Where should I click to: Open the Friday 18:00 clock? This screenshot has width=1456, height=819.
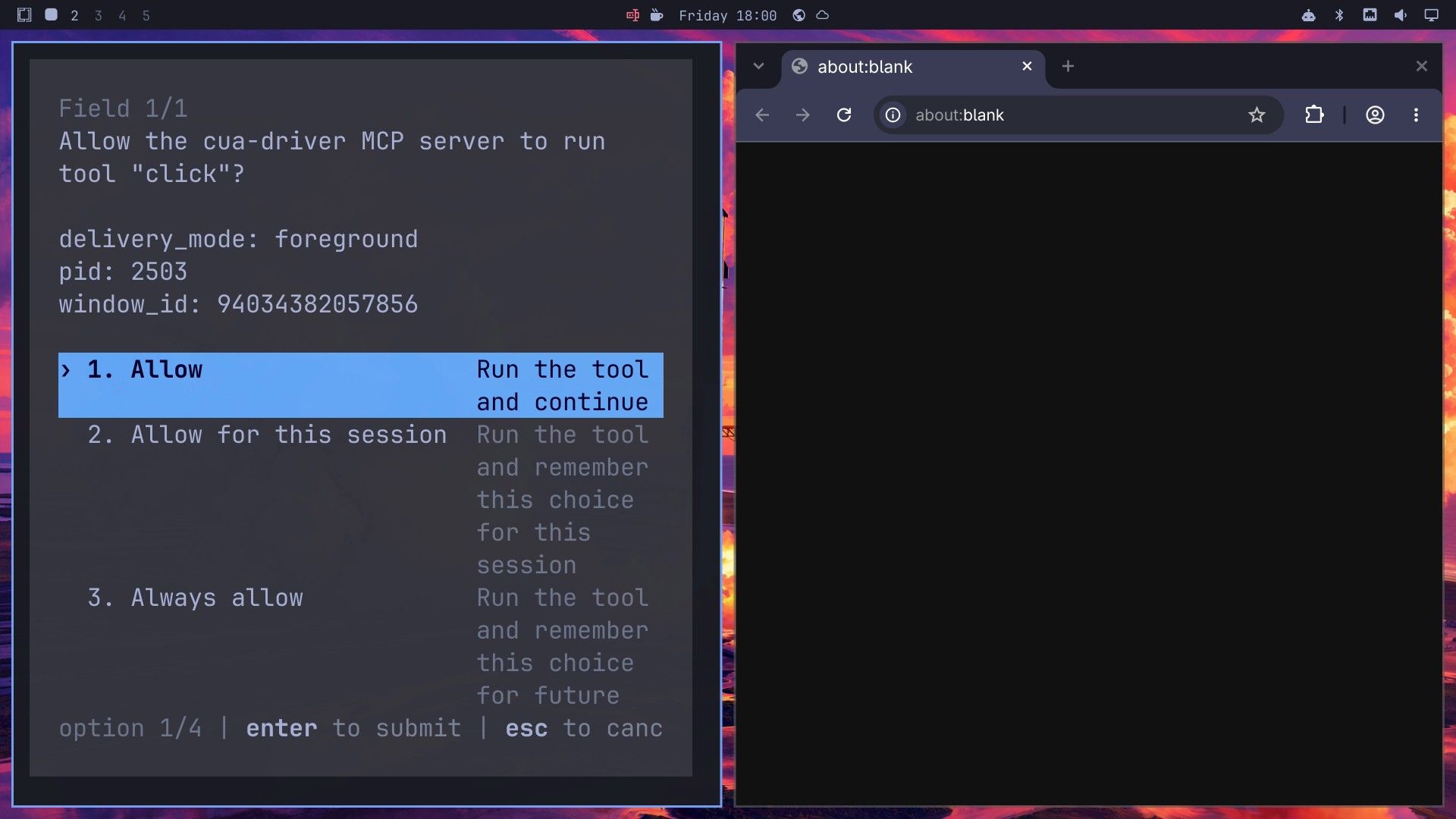pos(727,15)
